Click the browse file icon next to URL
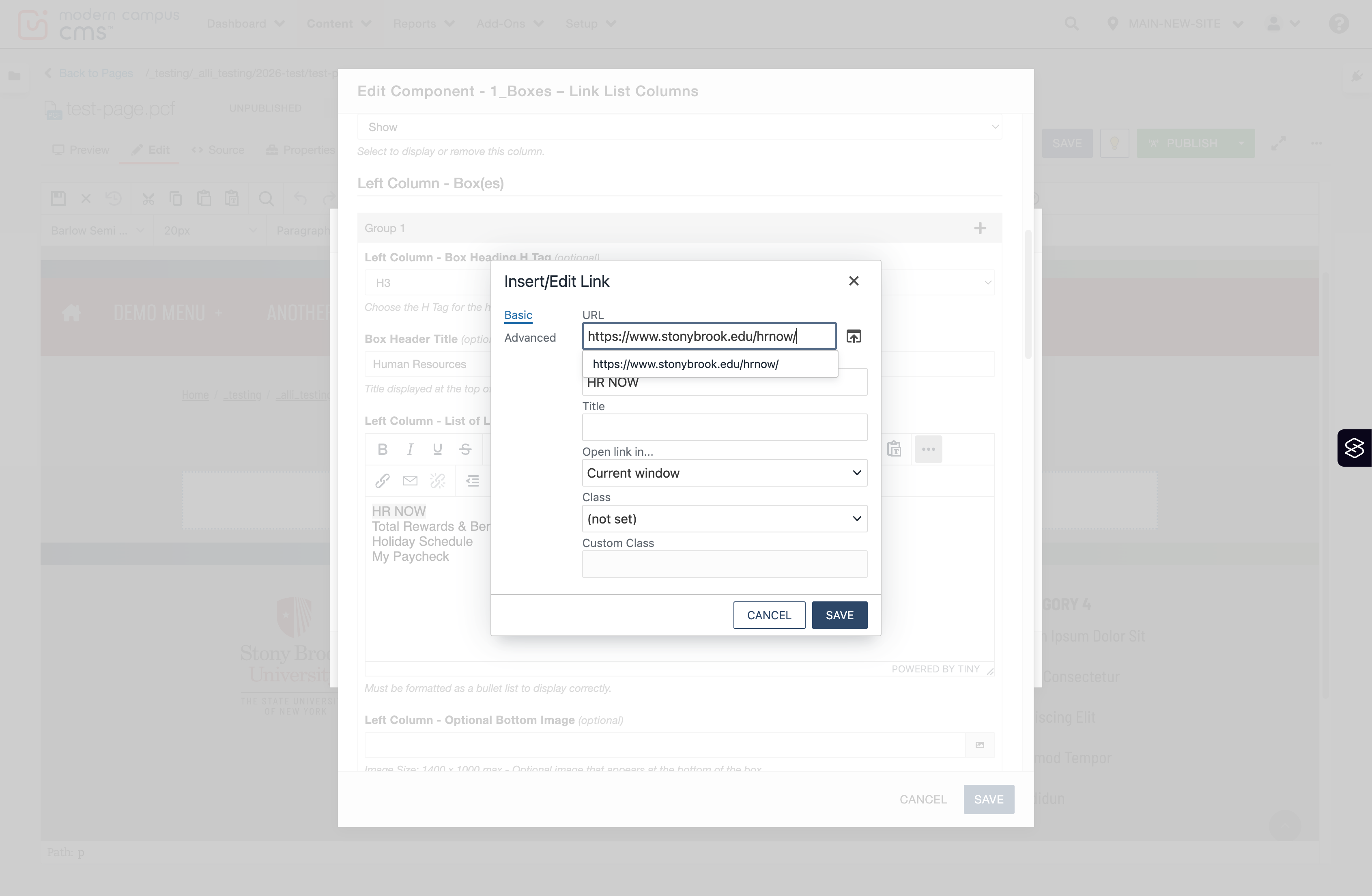 (x=854, y=336)
